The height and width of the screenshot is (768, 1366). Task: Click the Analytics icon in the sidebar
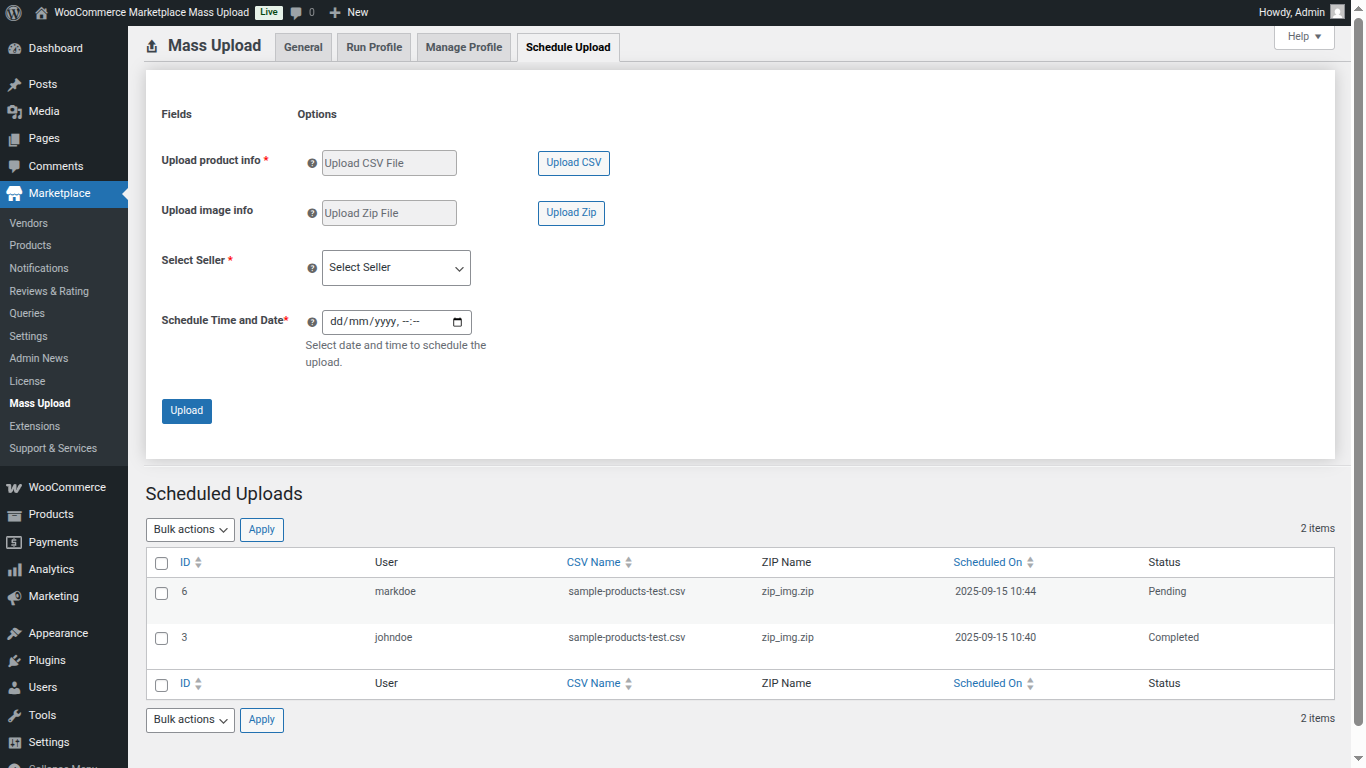tap(15, 569)
